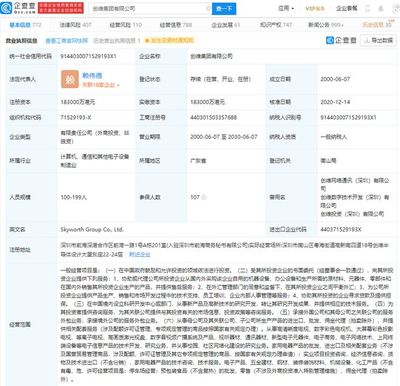The width and height of the screenshot is (400, 386).
Task: Click the orange 发生变更时提醒我 reminder link
Action: pos(169,40)
